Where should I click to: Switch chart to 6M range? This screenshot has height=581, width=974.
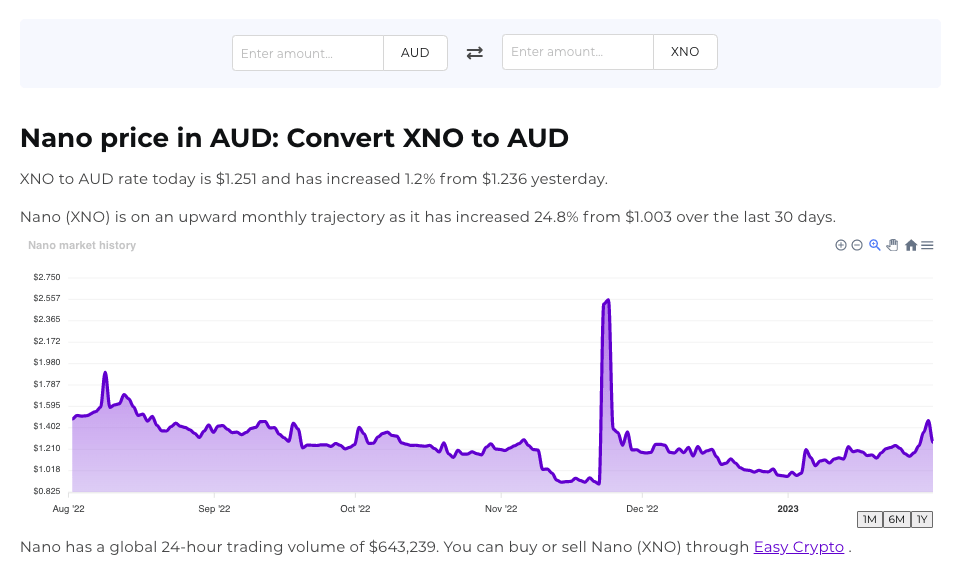point(896,519)
